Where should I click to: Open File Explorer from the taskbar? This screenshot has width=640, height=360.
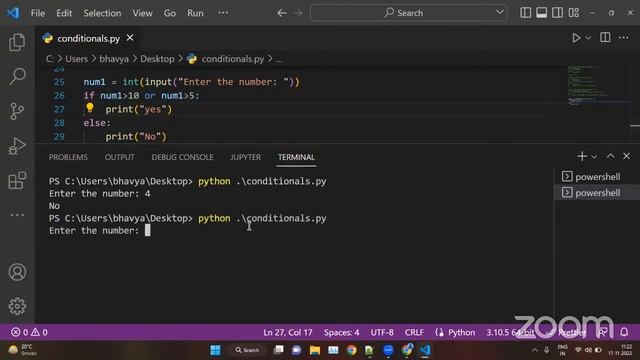(x=315, y=350)
